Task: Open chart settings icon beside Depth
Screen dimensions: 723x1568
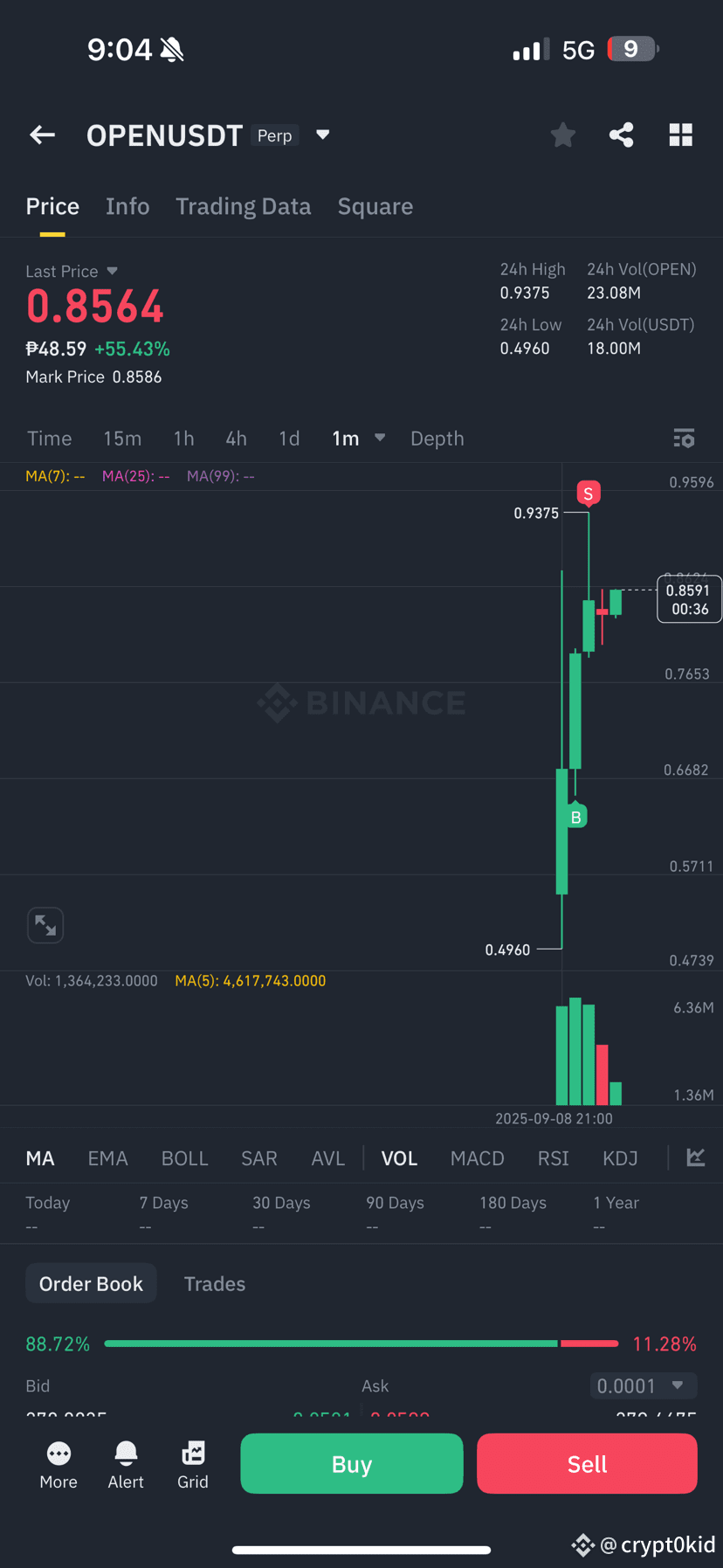Action: pyautogui.click(x=685, y=439)
